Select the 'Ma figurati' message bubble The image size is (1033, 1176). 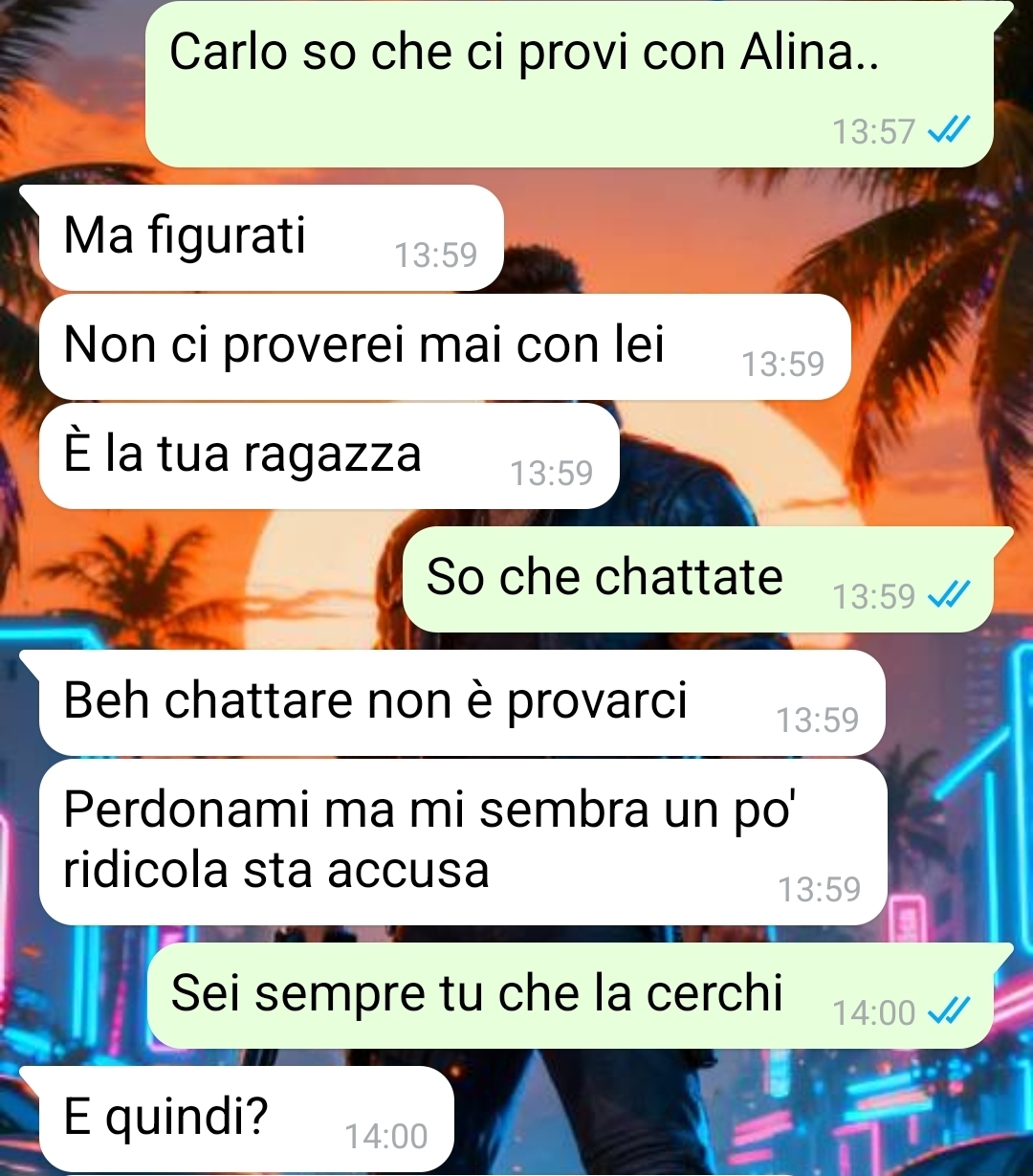point(271,237)
